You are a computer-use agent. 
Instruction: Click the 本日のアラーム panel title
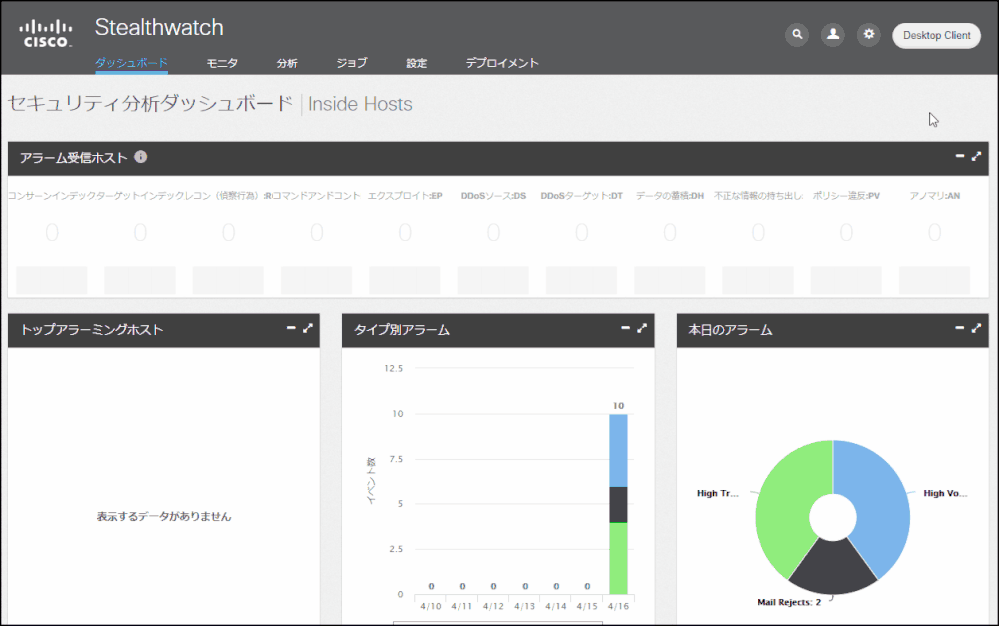(730, 329)
